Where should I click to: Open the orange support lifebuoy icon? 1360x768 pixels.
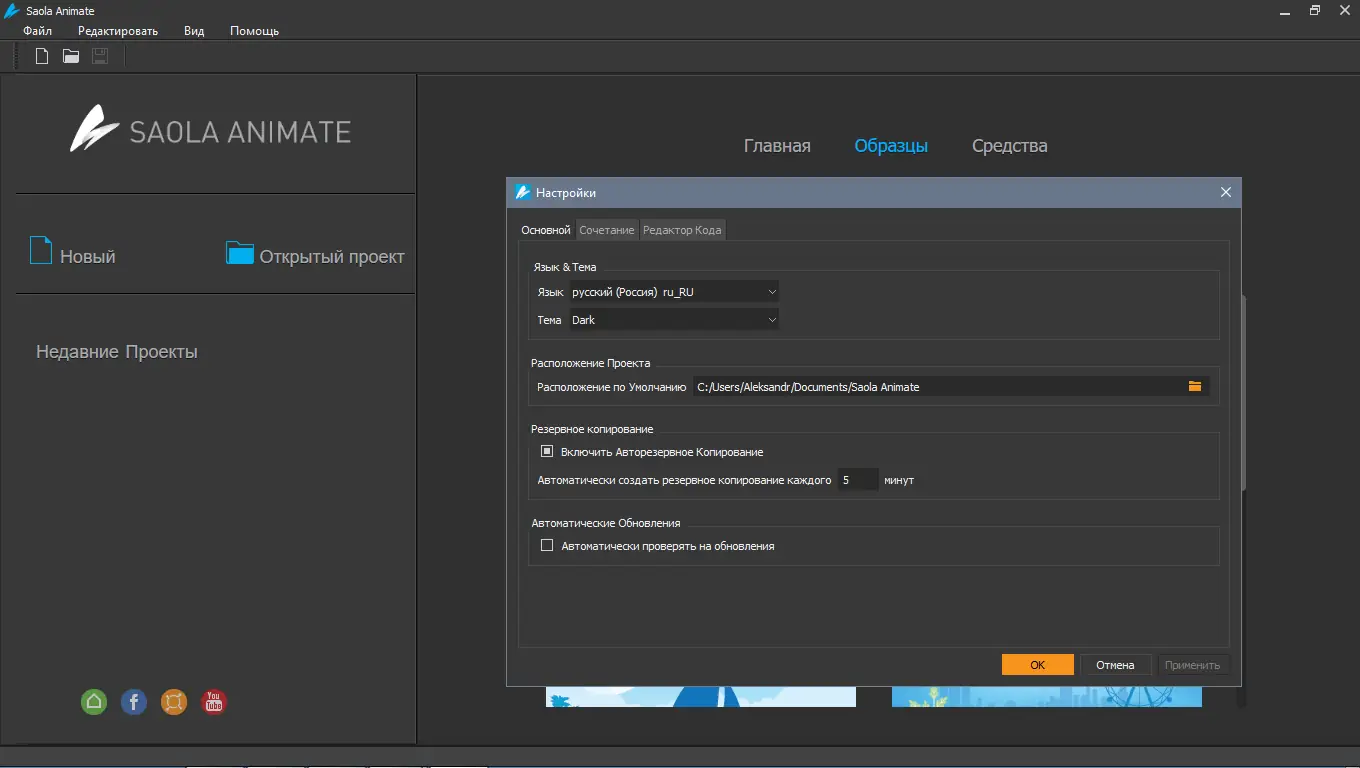pos(174,702)
